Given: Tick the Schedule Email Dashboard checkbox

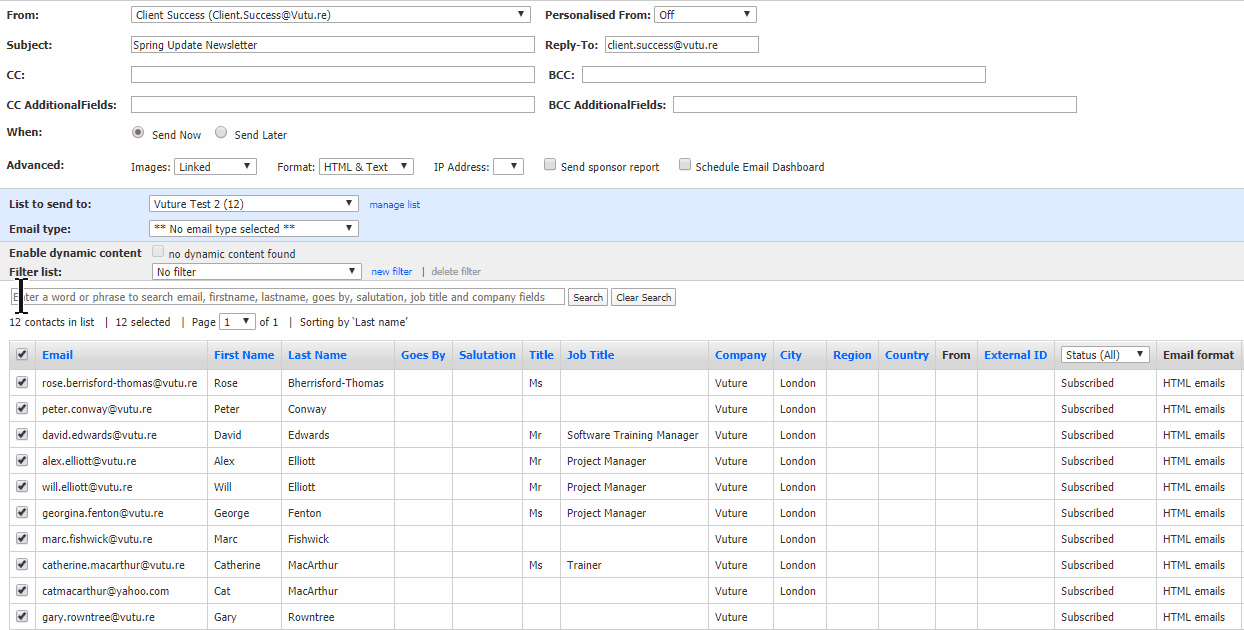Looking at the screenshot, I should (685, 165).
